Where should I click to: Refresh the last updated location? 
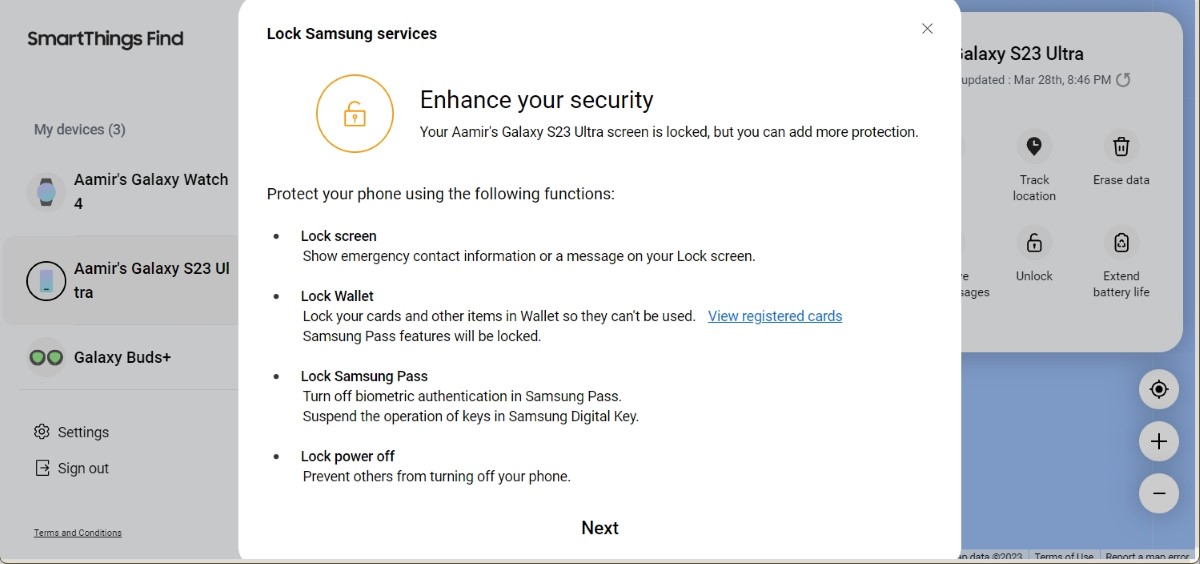[x=1123, y=80]
